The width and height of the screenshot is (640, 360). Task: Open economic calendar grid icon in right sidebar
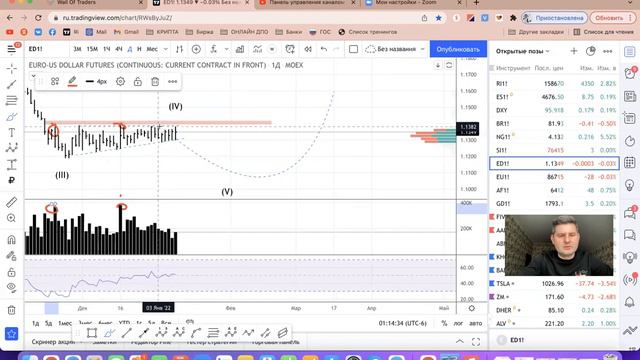[630, 162]
